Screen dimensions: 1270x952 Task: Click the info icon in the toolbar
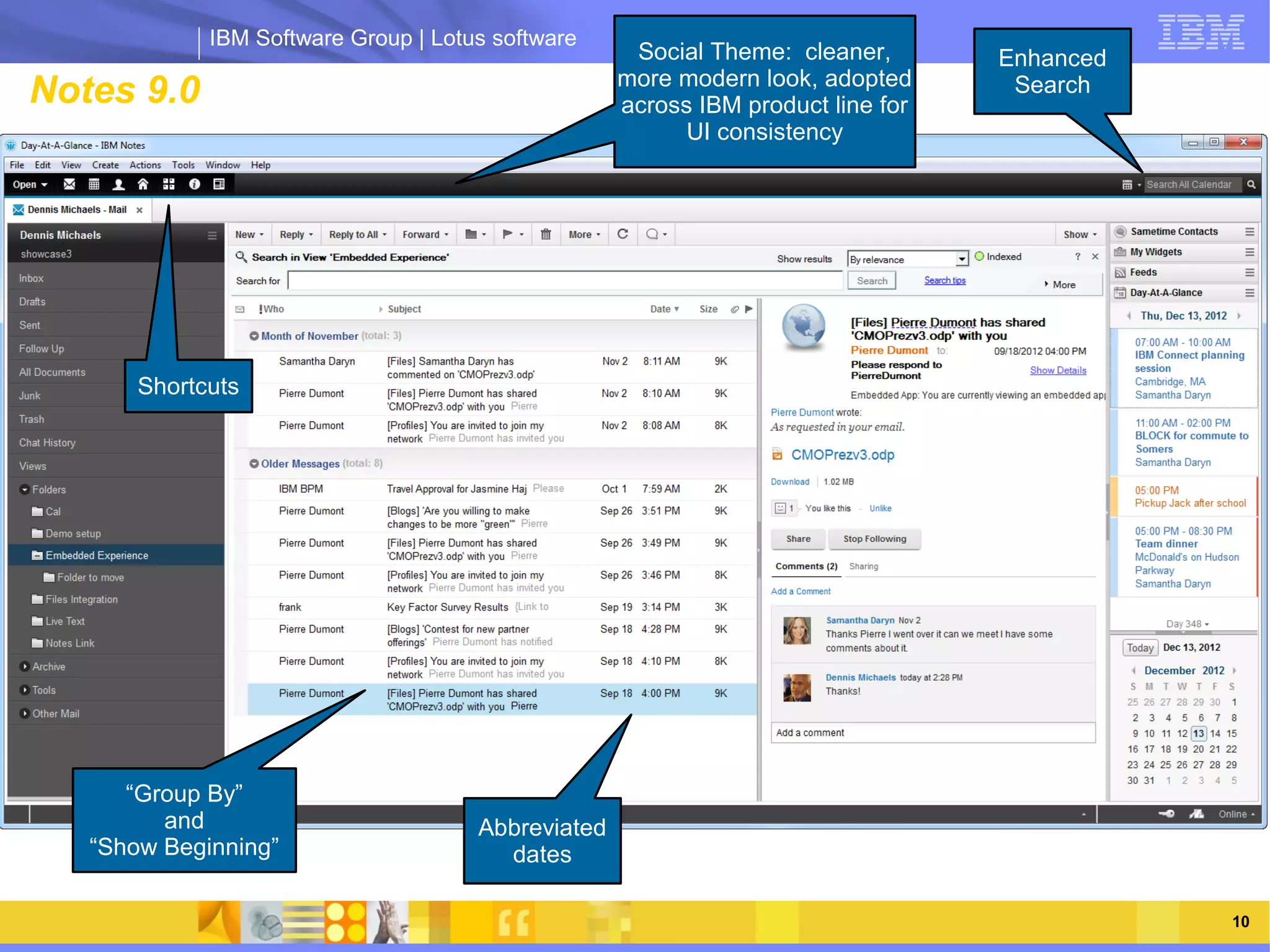point(194,184)
